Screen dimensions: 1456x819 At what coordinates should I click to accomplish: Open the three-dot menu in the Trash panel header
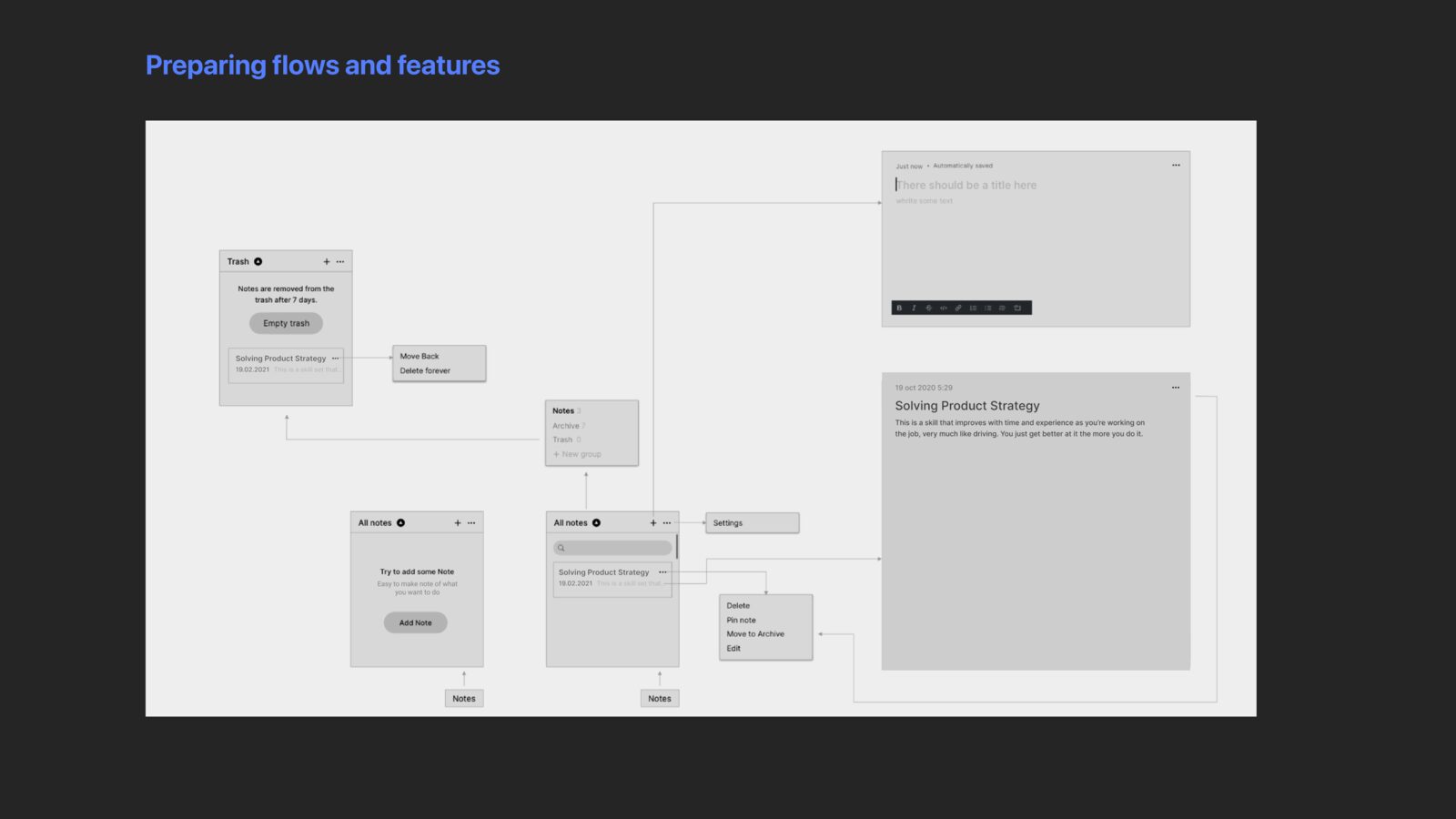click(x=340, y=261)
